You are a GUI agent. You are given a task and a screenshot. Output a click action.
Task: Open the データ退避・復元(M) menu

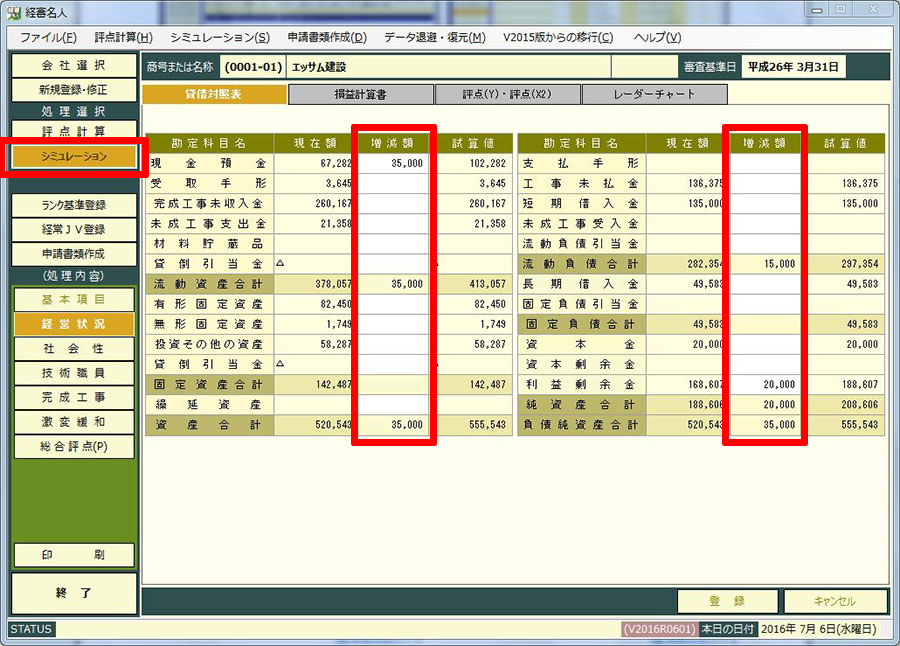pyautogui.click(x=435, y=37)
